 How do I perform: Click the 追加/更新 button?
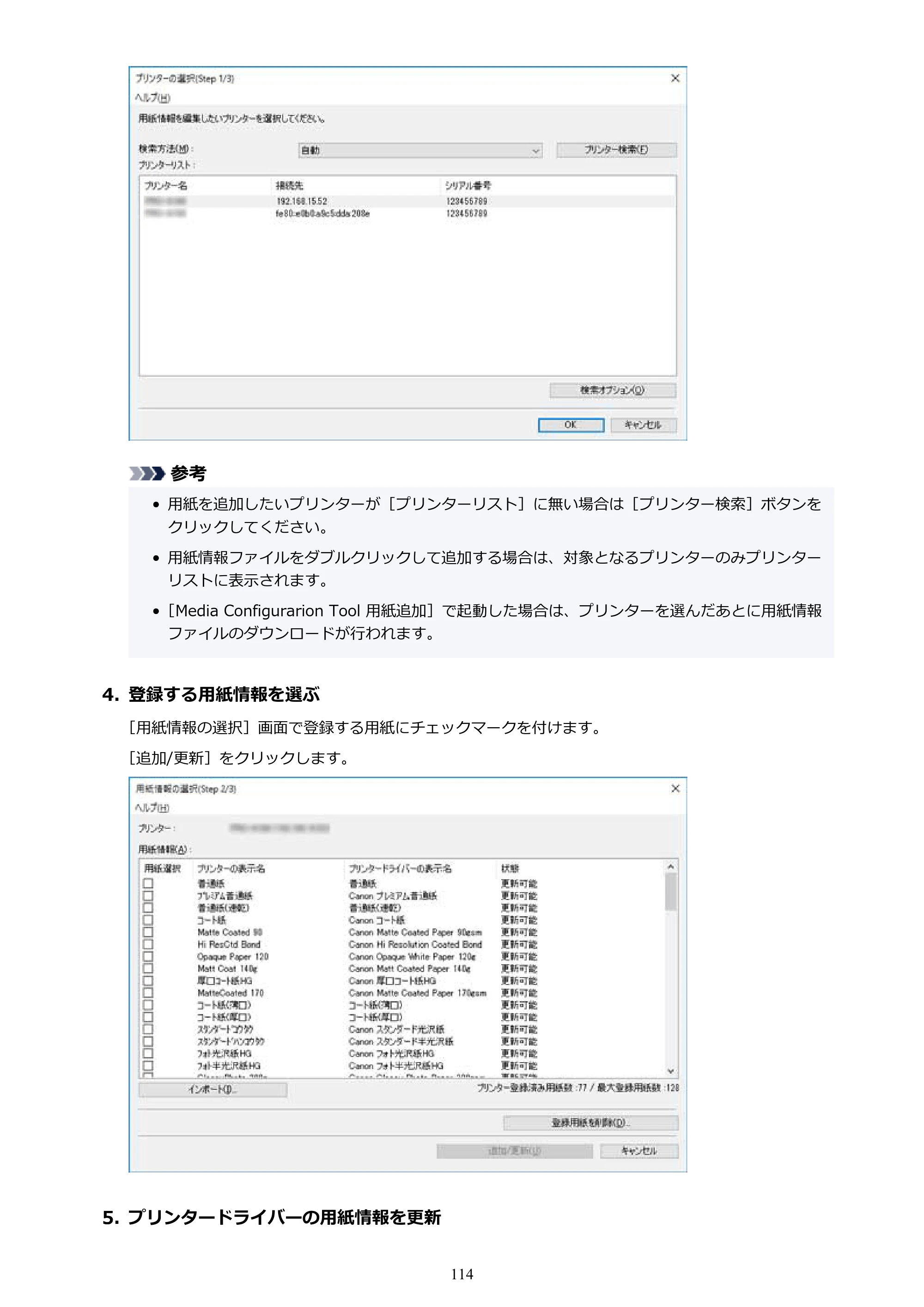click(515, 1151)
